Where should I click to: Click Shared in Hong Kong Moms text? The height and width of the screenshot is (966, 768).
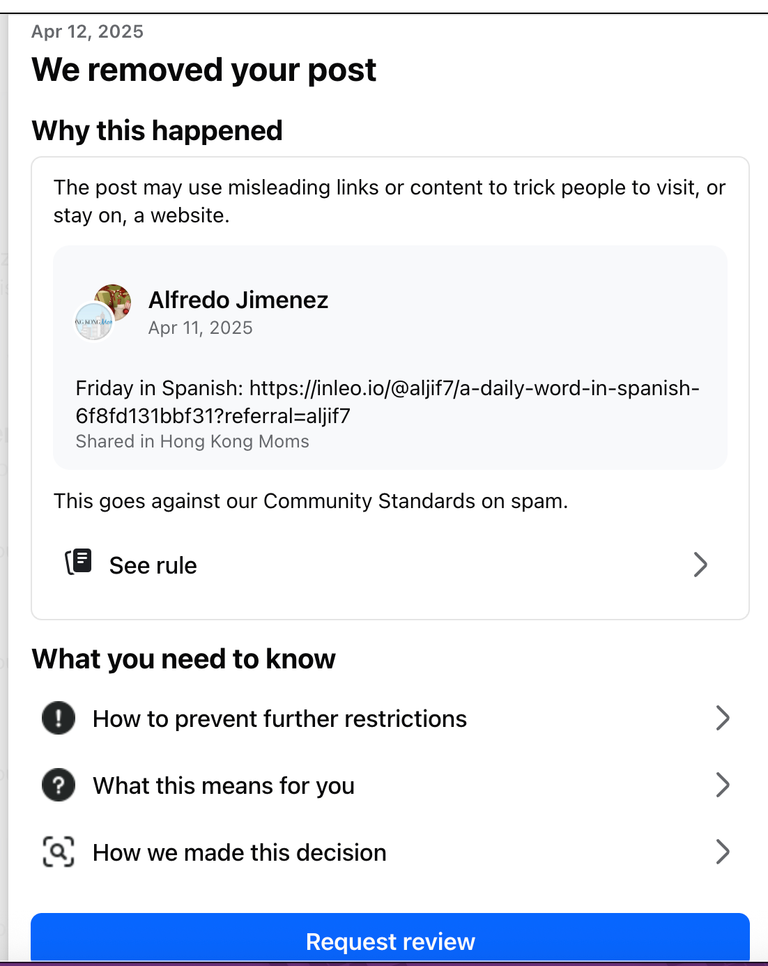192,442
